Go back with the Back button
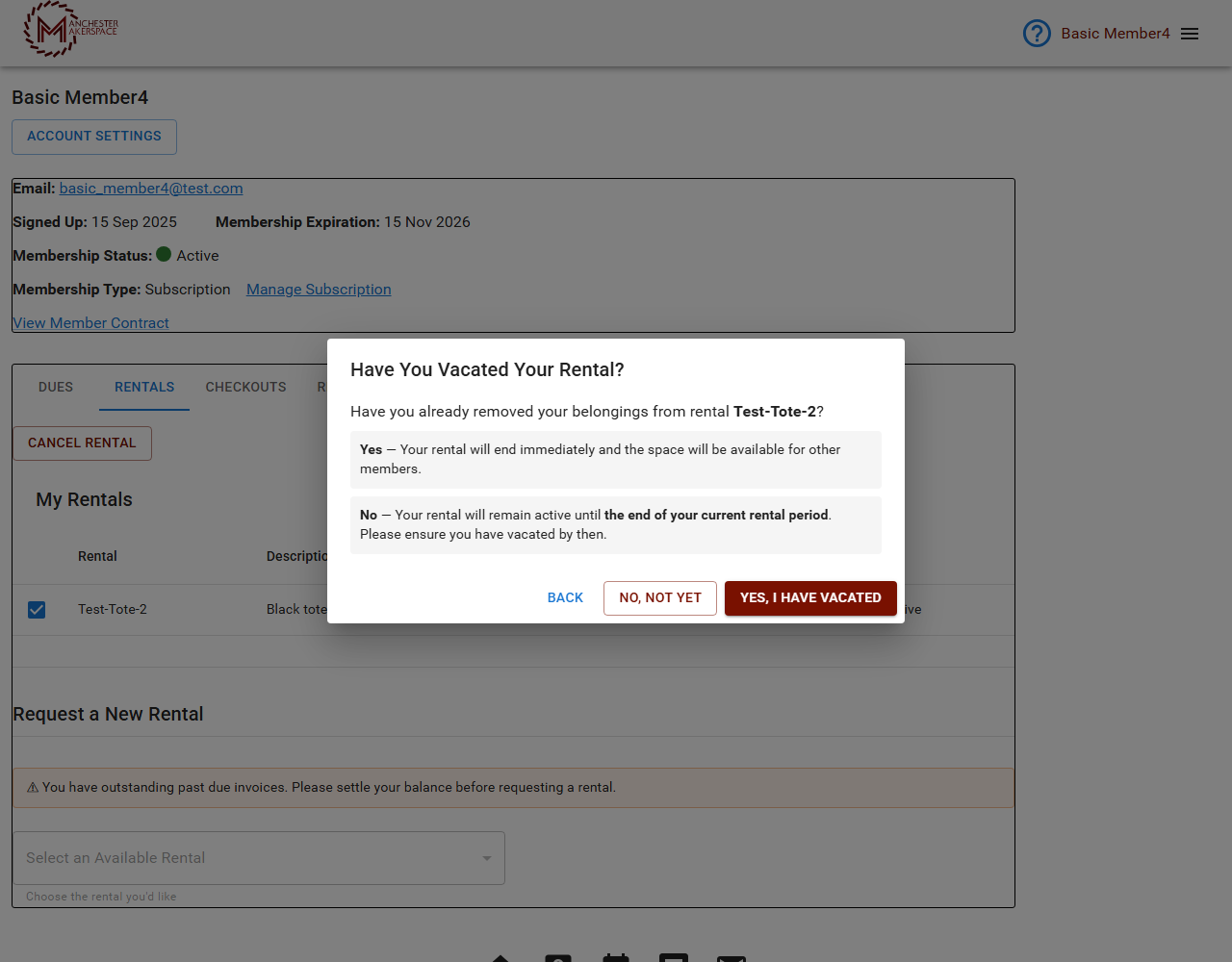Image resolution: width=1232 pixels, height=962 pixels. [565, 598]
